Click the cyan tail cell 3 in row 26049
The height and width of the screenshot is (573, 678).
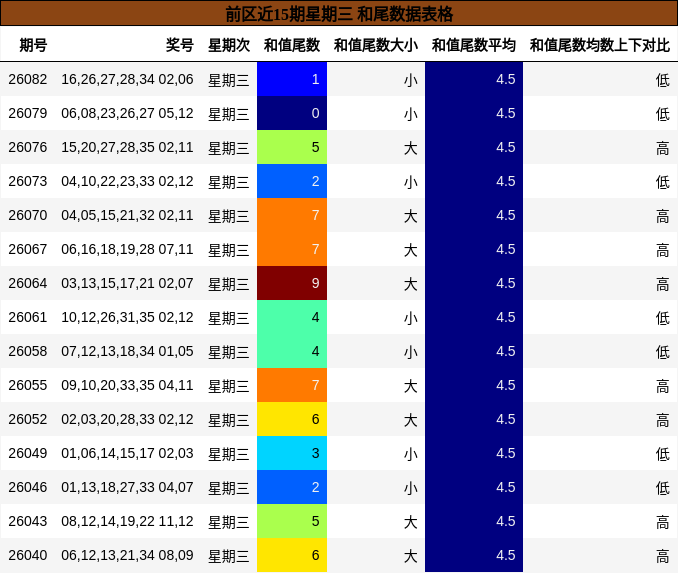click(x=292, y=453)
